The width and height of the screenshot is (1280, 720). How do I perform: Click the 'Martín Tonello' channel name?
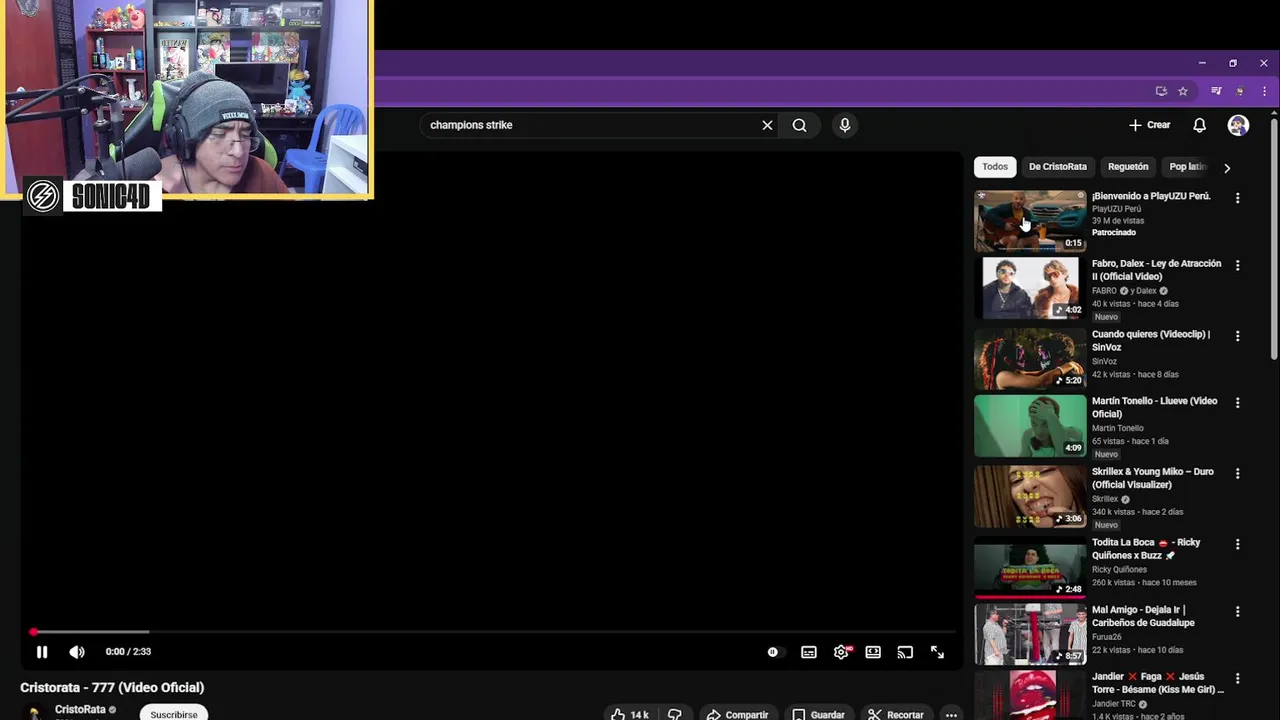click(x=1118, y=428)
